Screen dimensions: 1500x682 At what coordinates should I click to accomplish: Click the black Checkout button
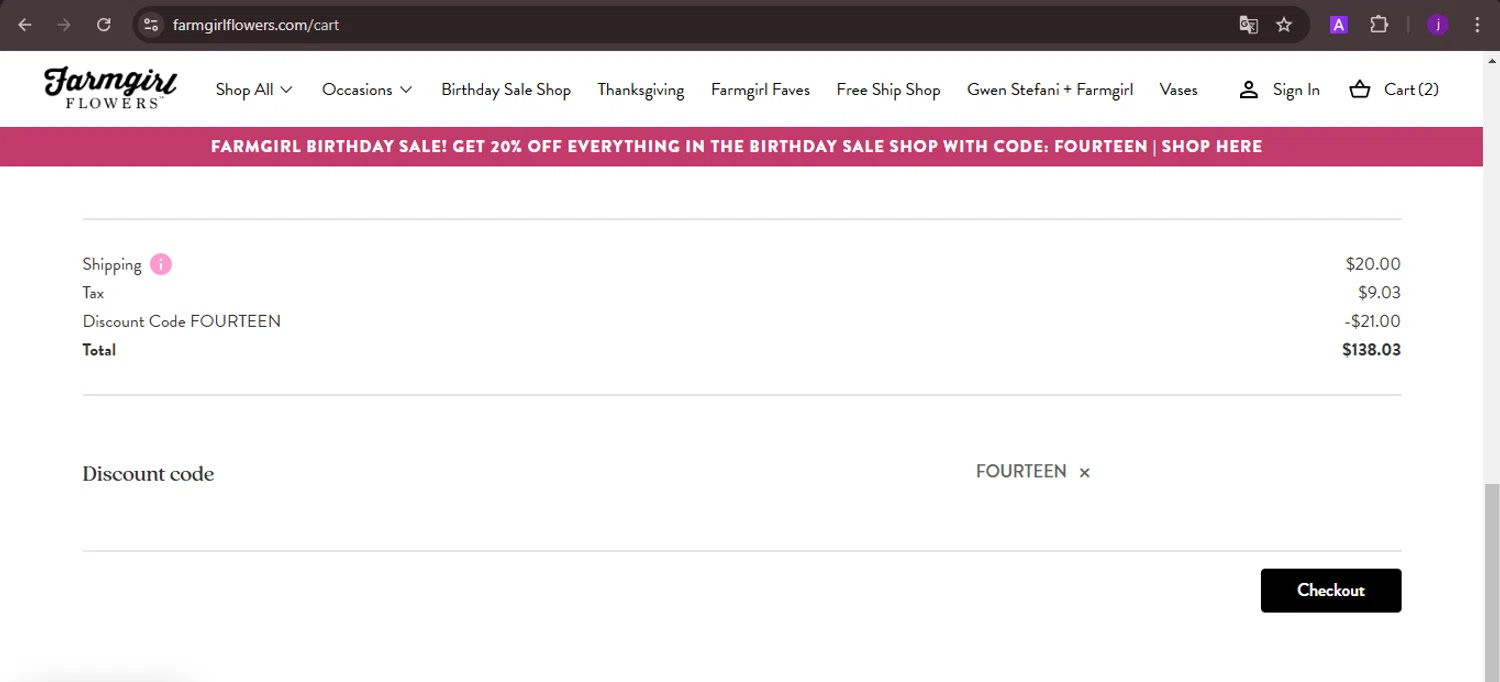tap(1331, 590)
